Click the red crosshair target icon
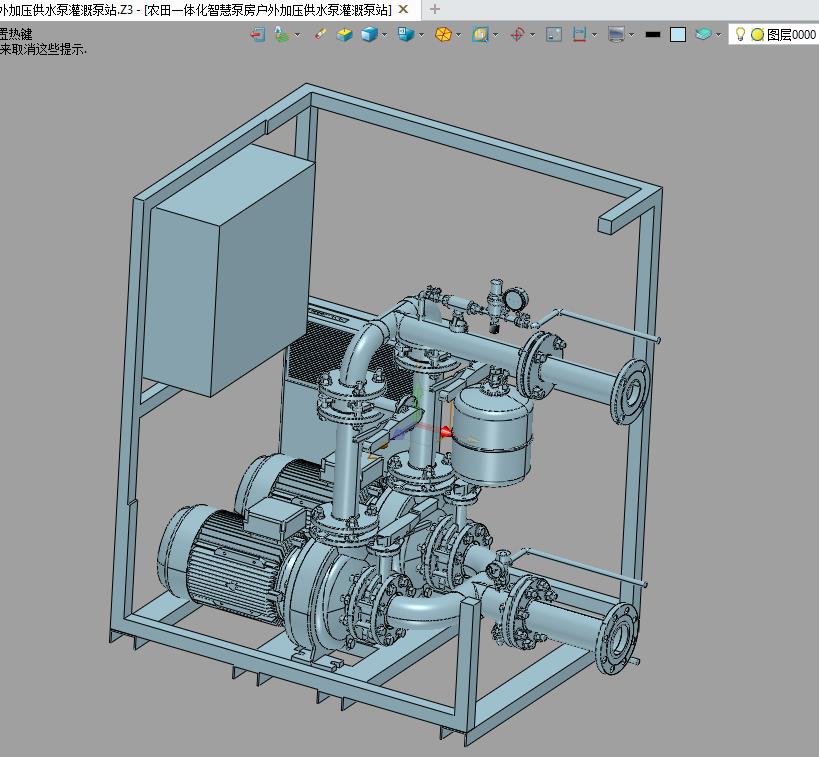Screen dimensions: 819x757 pos(517,34)
